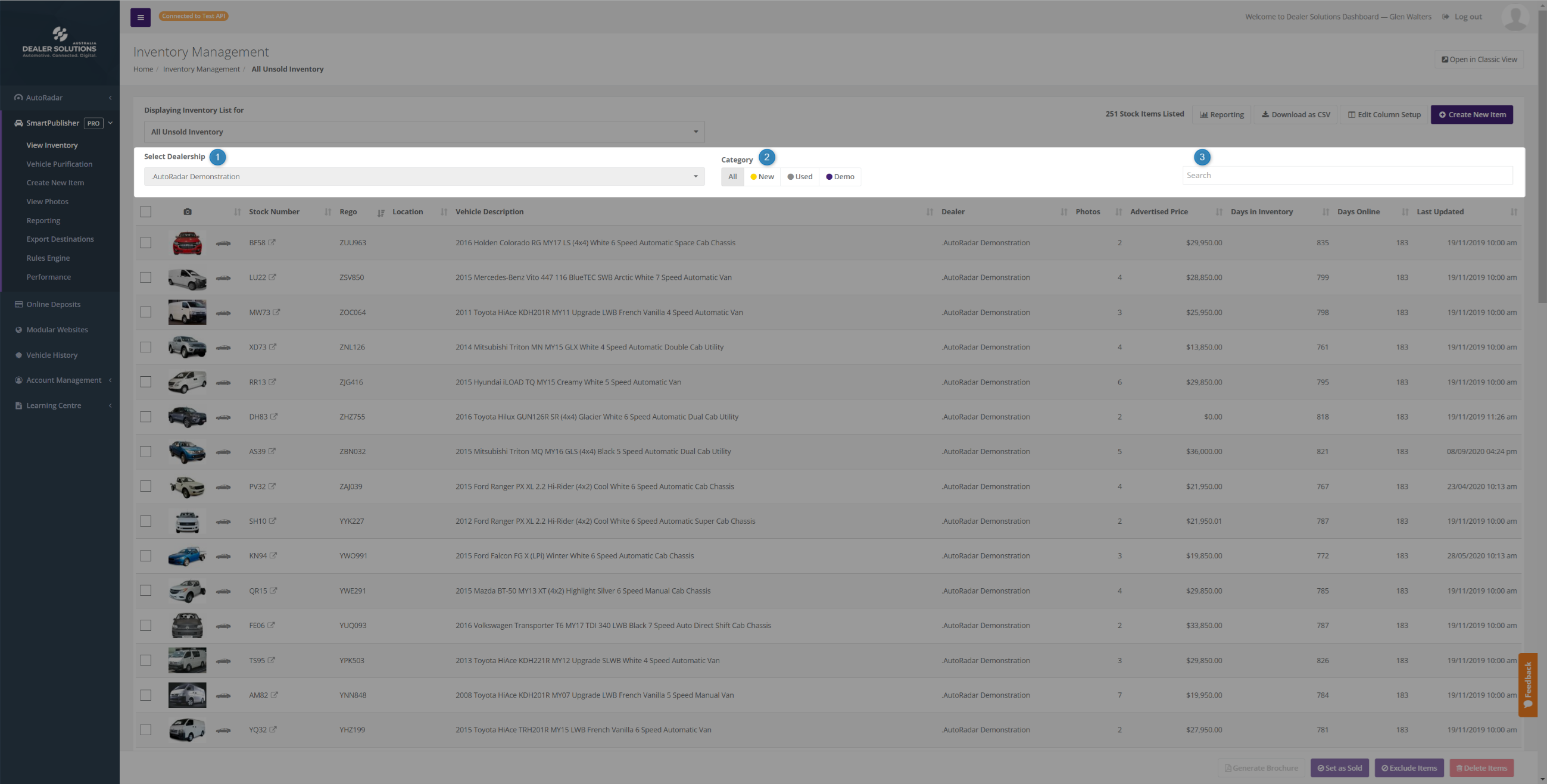Expand Learning Centre in sidebar
The image size is (1547, 784).
(60, 406)
